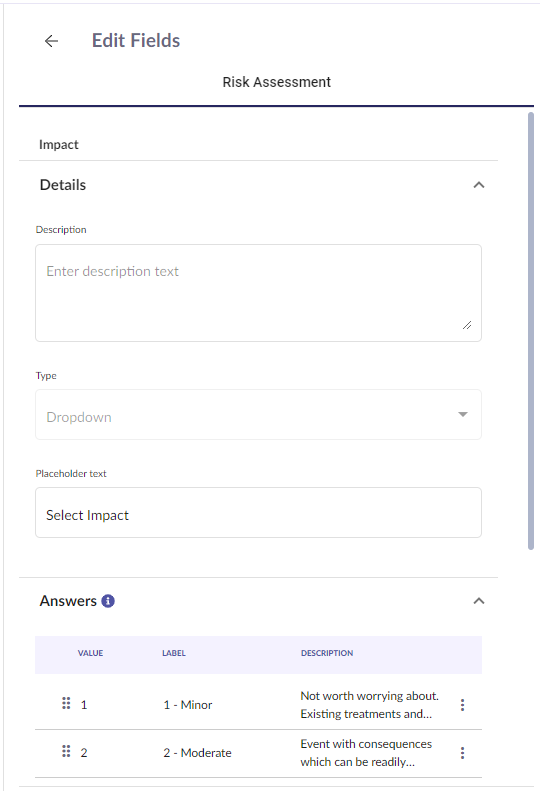Collapse the Details section chevron

point(479,185)
